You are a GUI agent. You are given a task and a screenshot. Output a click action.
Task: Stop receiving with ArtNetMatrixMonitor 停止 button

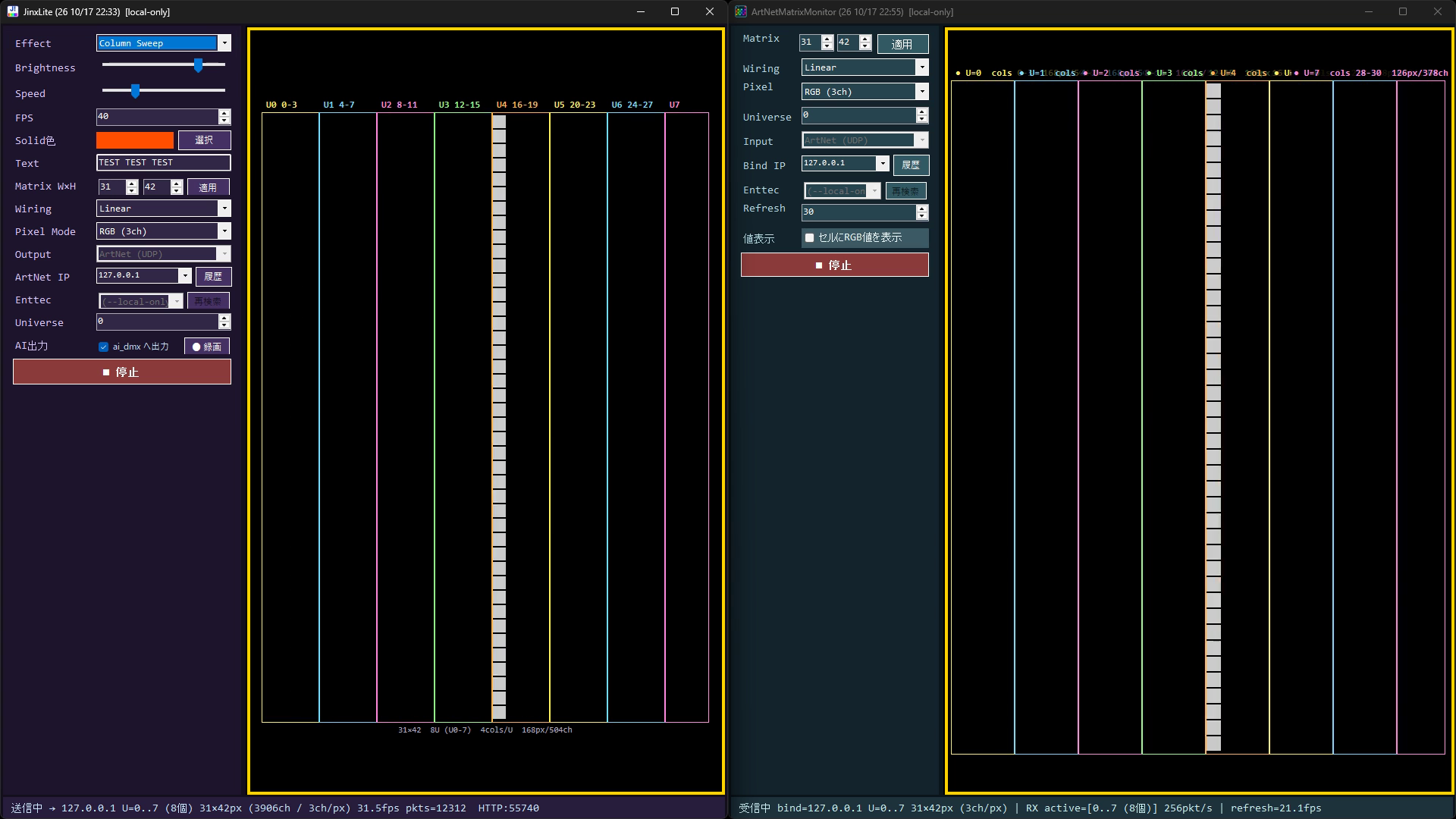click(834, 265)
